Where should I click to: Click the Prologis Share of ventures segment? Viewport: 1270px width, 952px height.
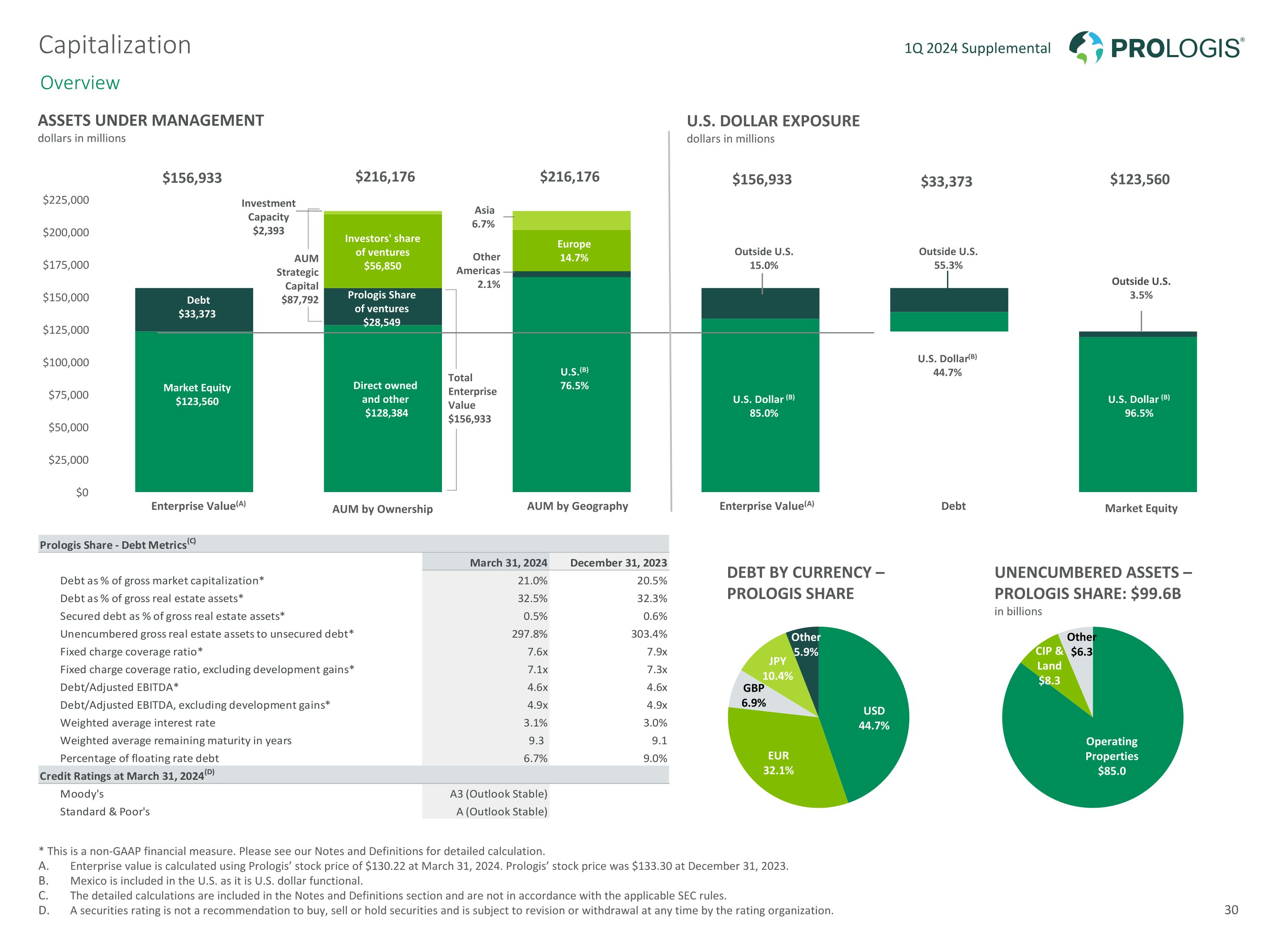(382, 307)
